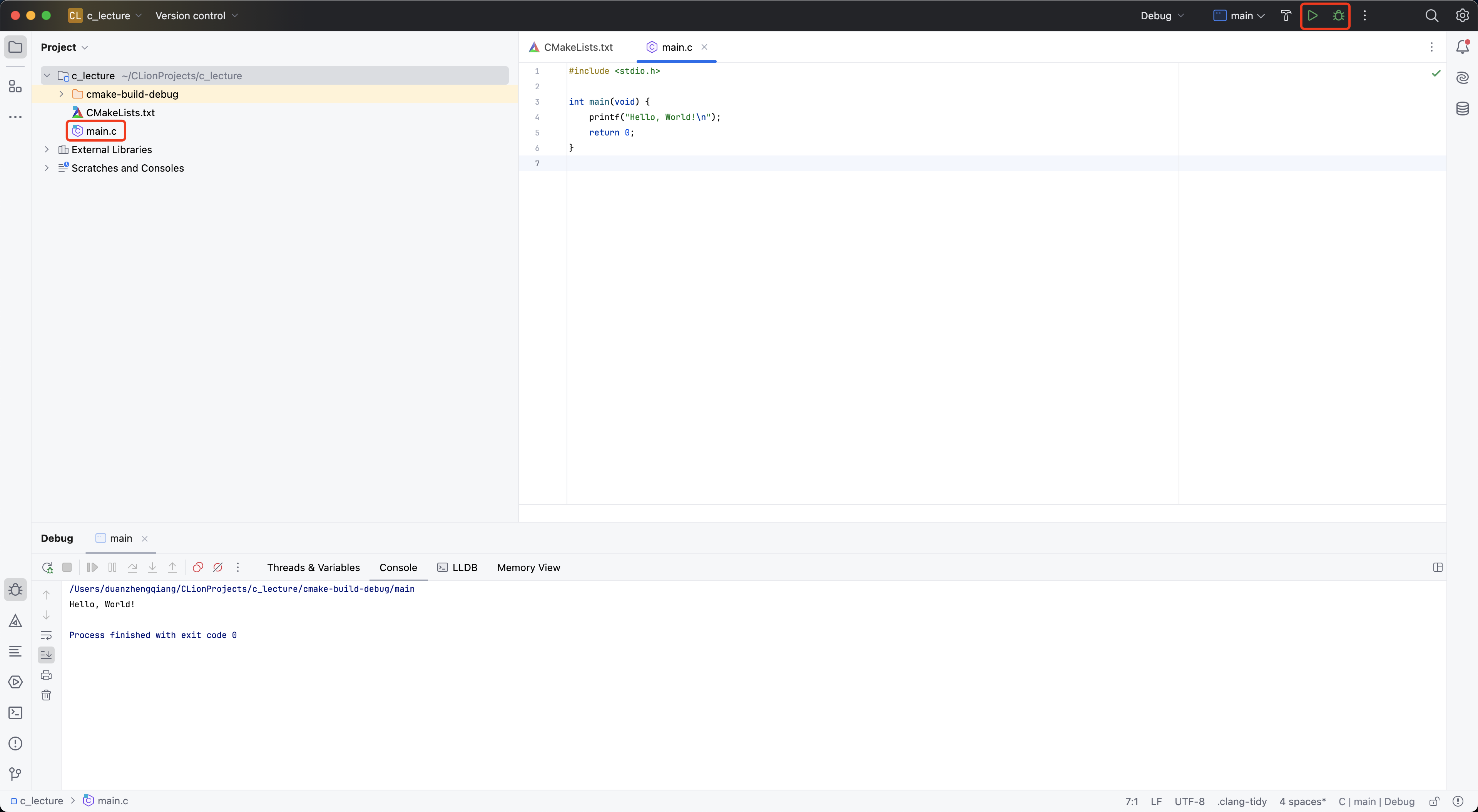The height and width of the screenshot is (812, 1478).
Task: Toggle Scroll to End in console
Action: (x=47, y=655)
